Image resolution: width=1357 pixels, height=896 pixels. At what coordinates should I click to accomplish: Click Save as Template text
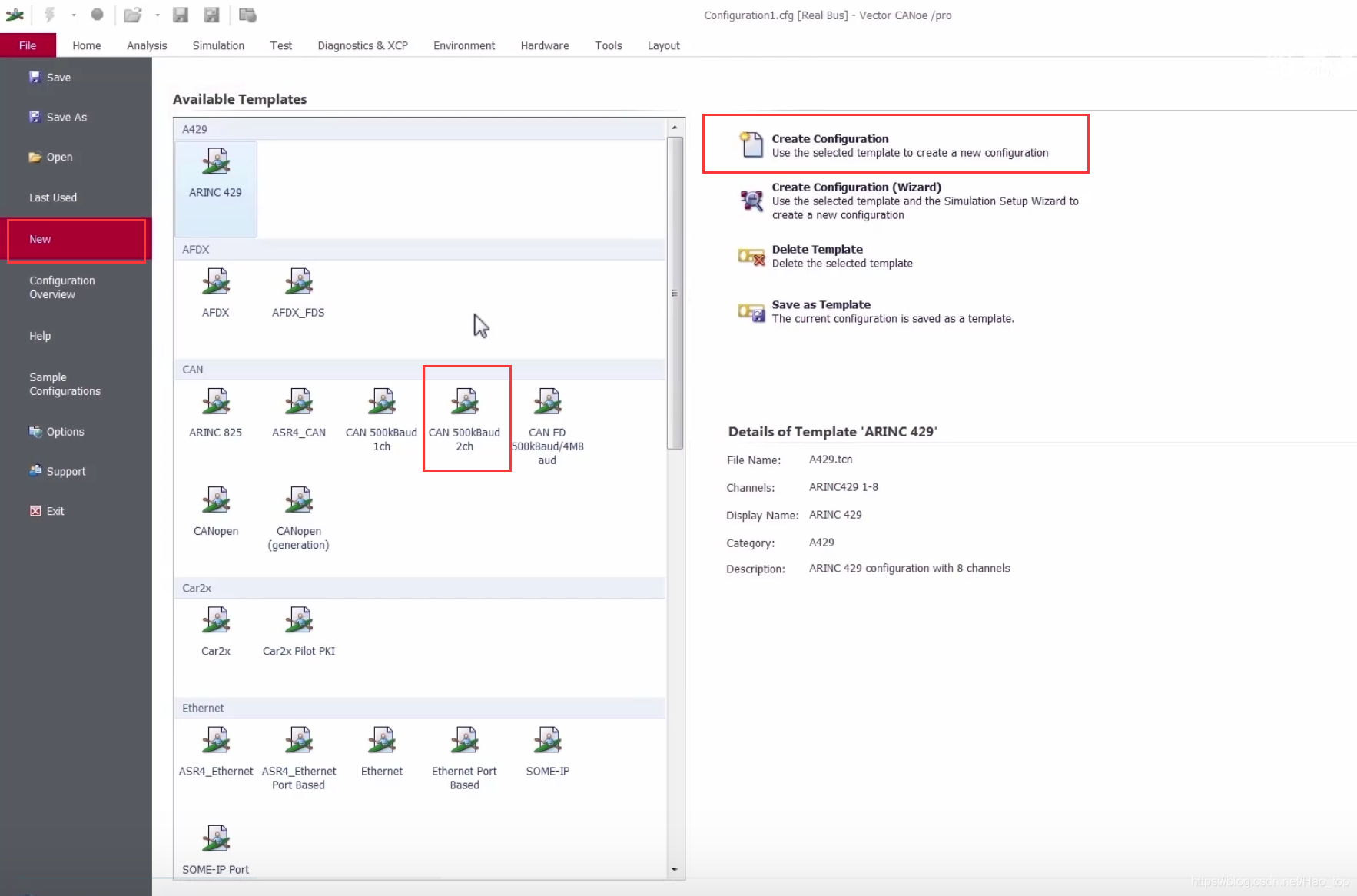[821, 305]
